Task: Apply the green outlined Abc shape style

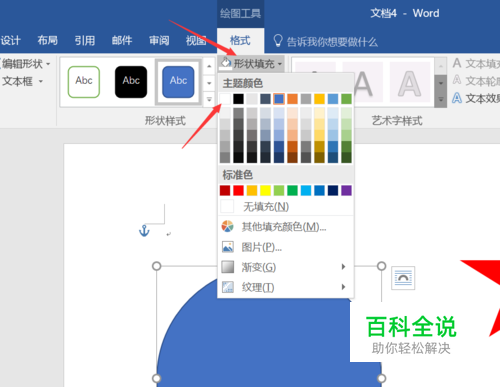Action: pyautogui.click(x=84, y=82)
